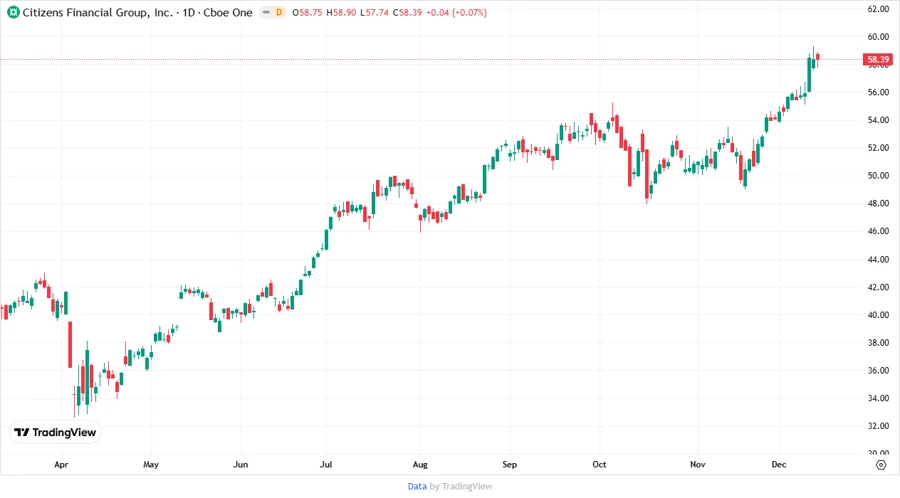Click the 'Apr' date axis label
Image resolution: width=900 pixels, height=498 pixels.
(x=61, y=464)
